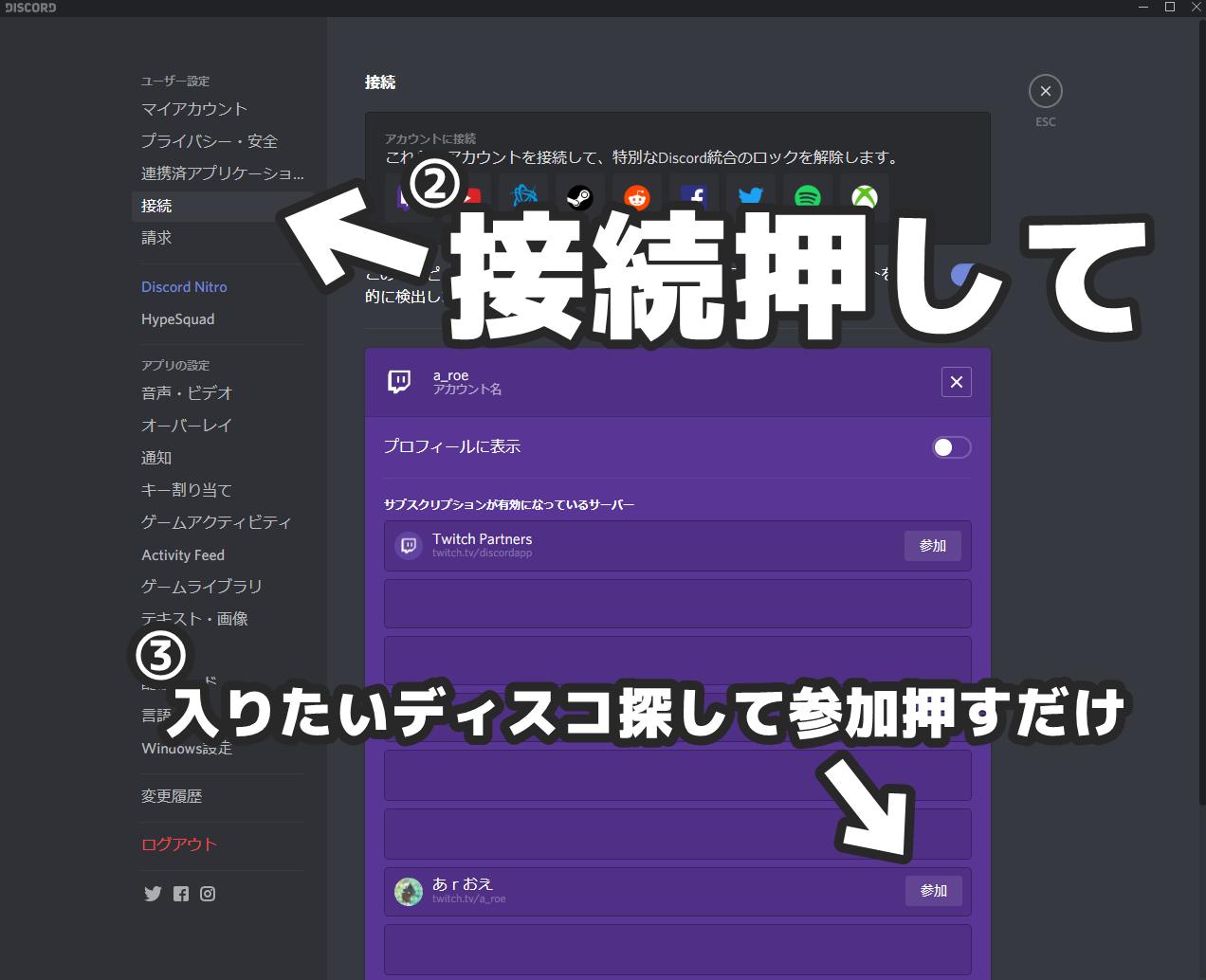Click the ESC close settings circle button
Screen dimensions: 1206x980
[x=1045, y=91]
